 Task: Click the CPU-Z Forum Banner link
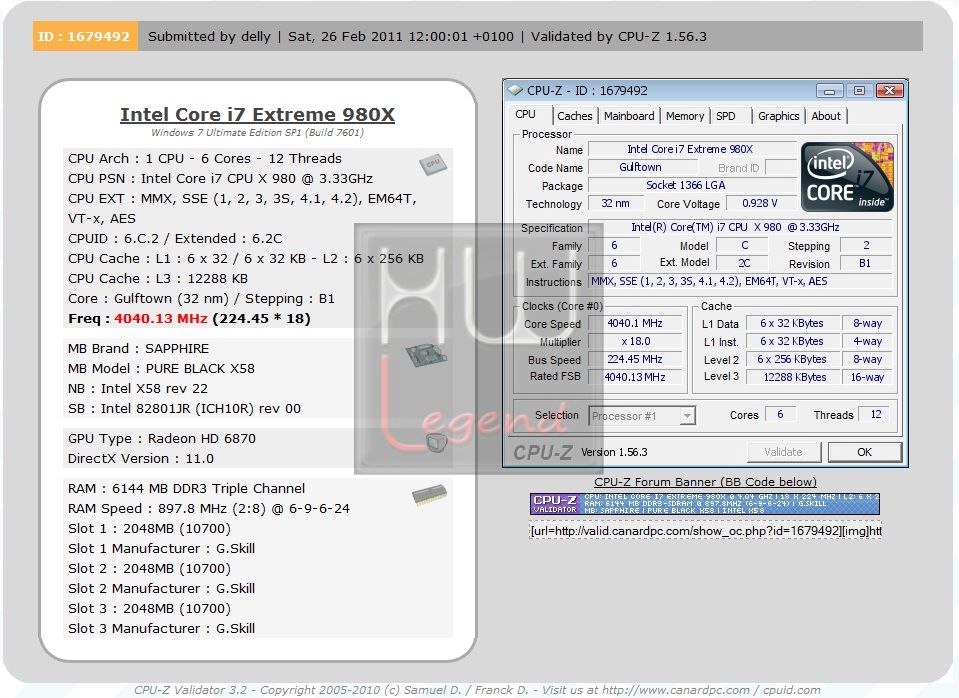[705, 482]
